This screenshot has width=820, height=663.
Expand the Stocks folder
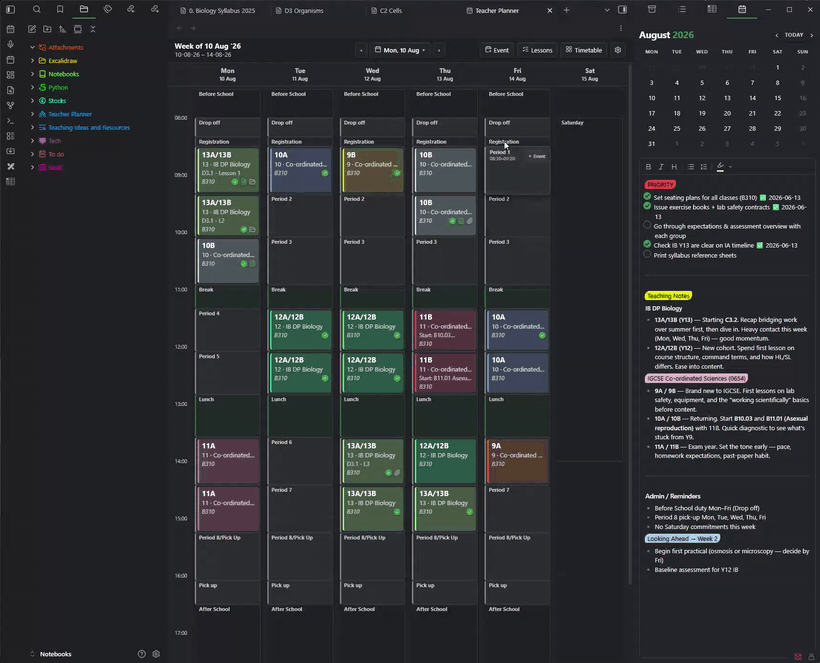32,101
